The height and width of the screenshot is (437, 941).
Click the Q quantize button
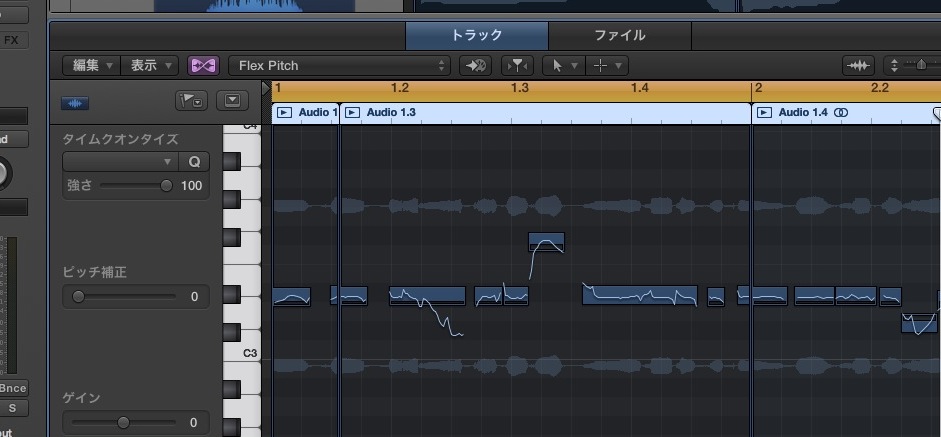pos(194,162)
